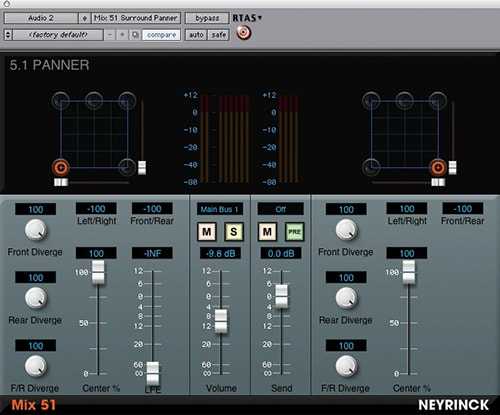Image resolution: width=500 pixels, height=415 pixels.
Task: Click the right Front Diverge 100 value field
Action: (346, 209)
